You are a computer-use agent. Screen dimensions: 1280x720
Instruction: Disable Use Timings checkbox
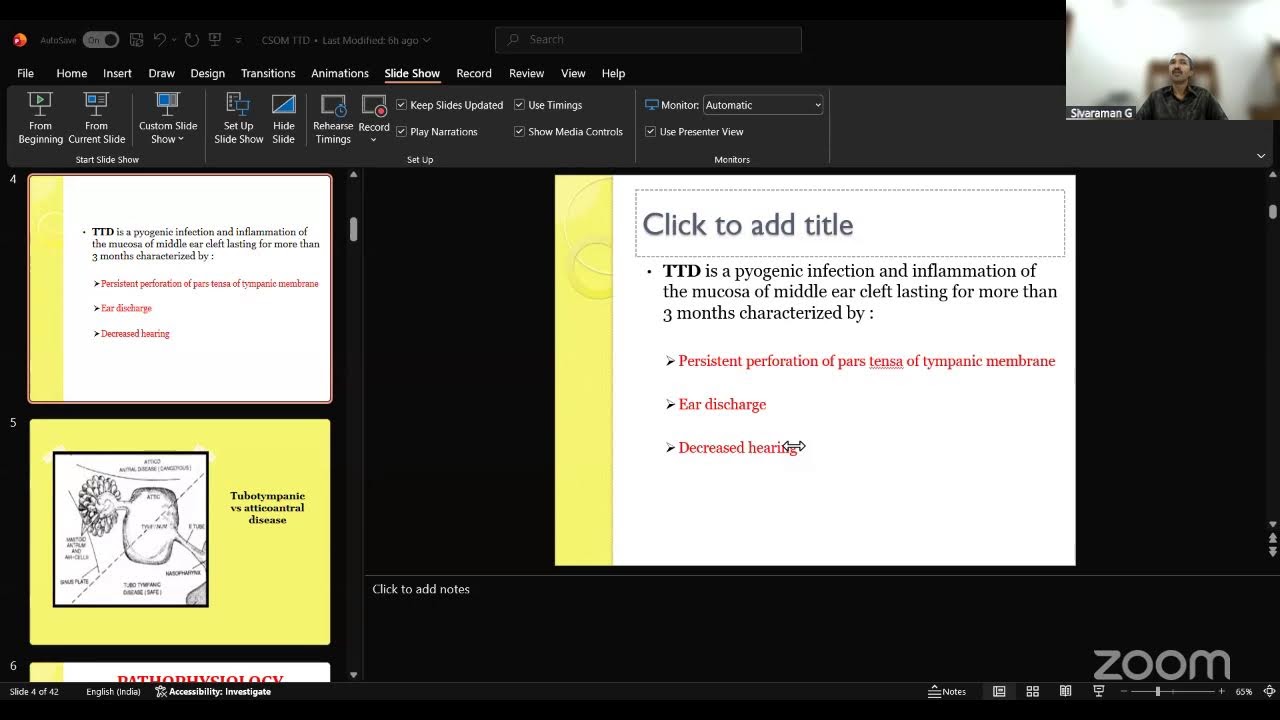[519, 105]
